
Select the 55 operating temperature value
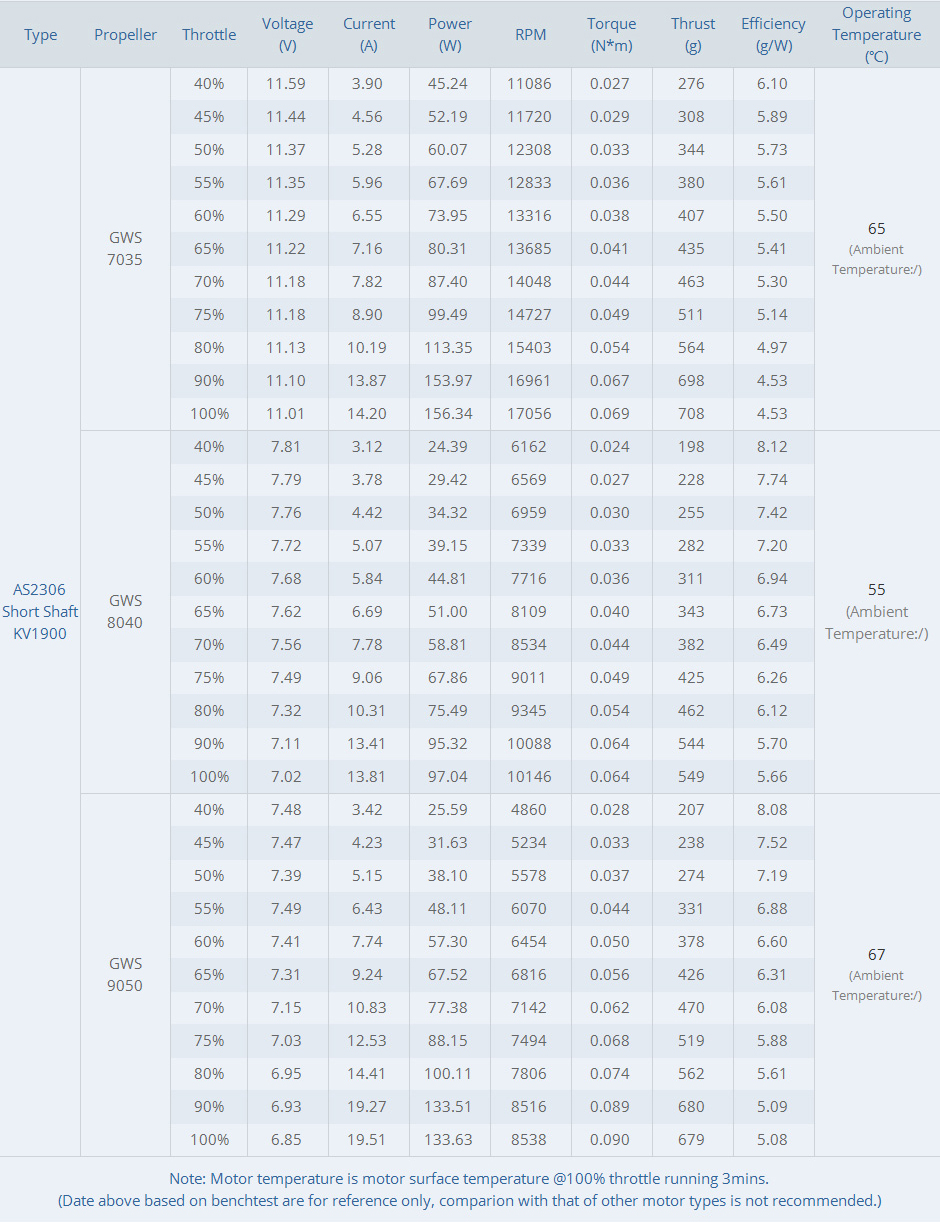[877, 590]
